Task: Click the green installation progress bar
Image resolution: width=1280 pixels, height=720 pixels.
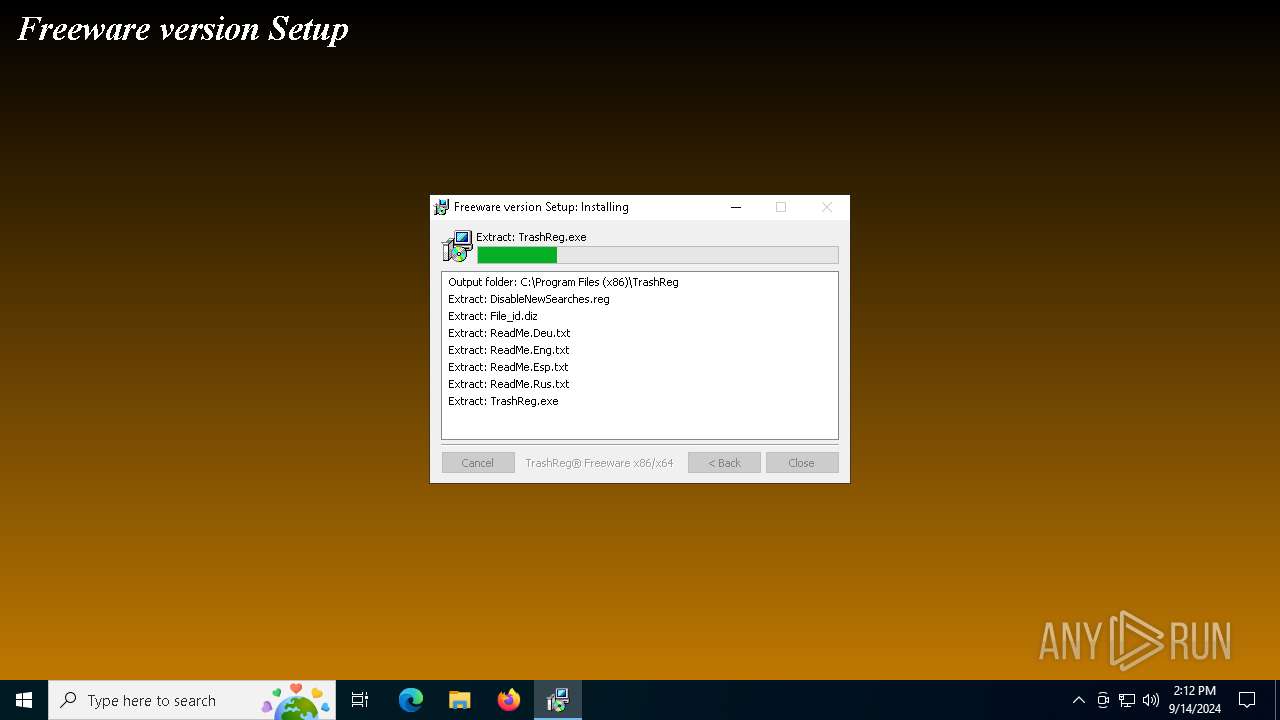Action: pyautogui.click(x=658, y=256)
